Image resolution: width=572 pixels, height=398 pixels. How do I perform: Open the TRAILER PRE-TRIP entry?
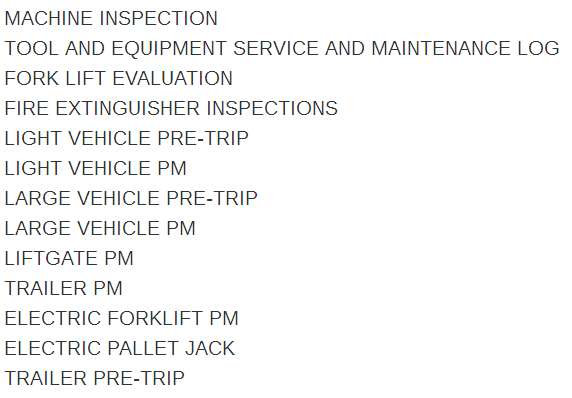(94, 378)
